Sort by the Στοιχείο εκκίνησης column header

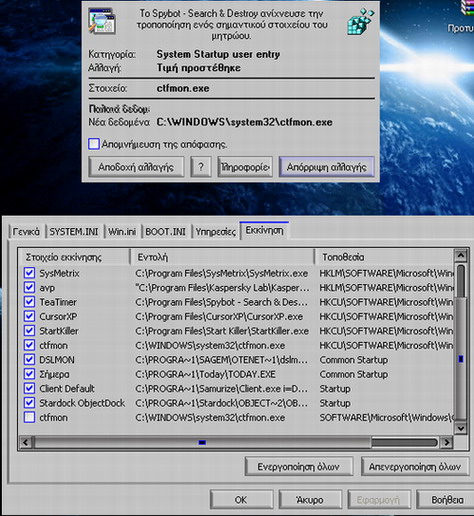[x=74, y=257]
